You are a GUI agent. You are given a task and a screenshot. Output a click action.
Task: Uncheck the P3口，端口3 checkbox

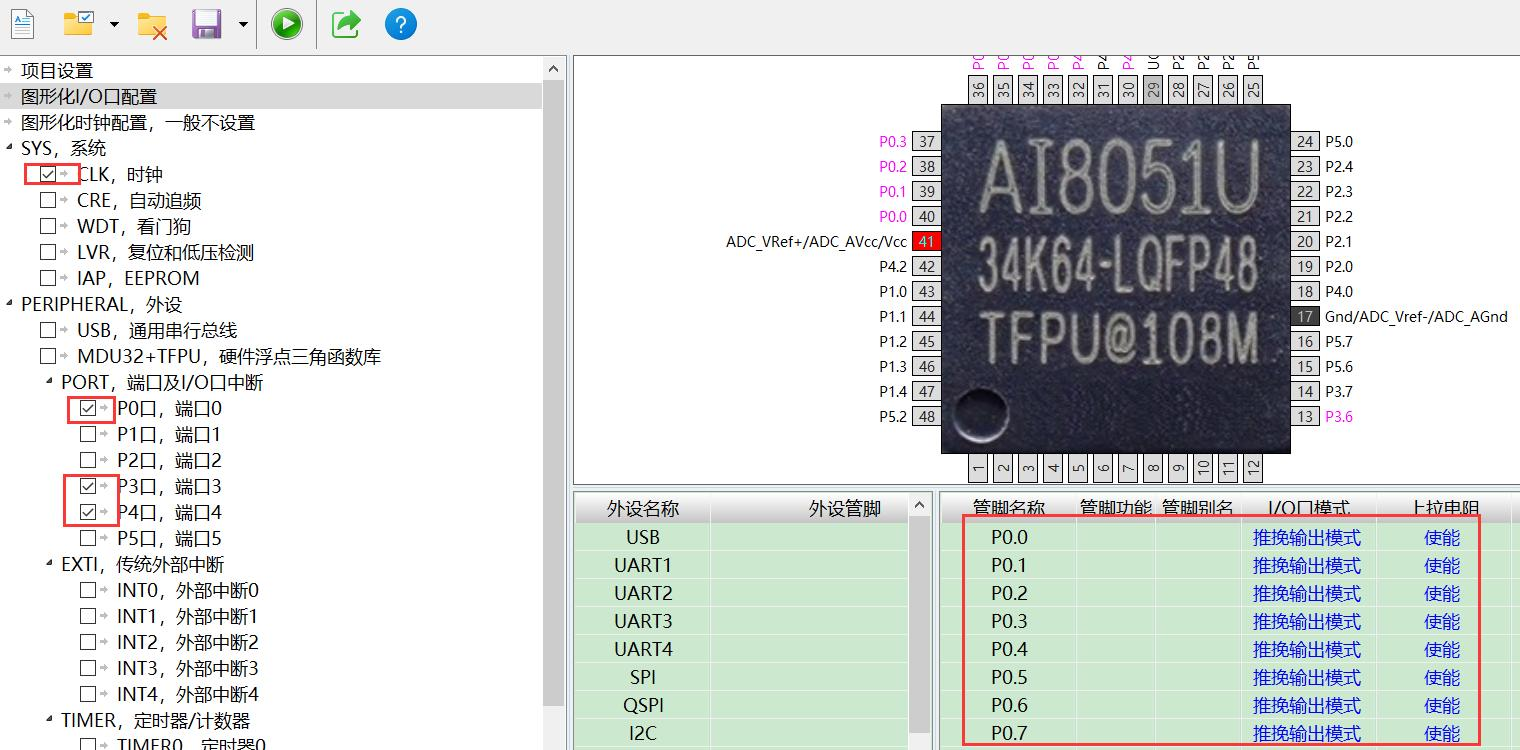pos(88,486)
